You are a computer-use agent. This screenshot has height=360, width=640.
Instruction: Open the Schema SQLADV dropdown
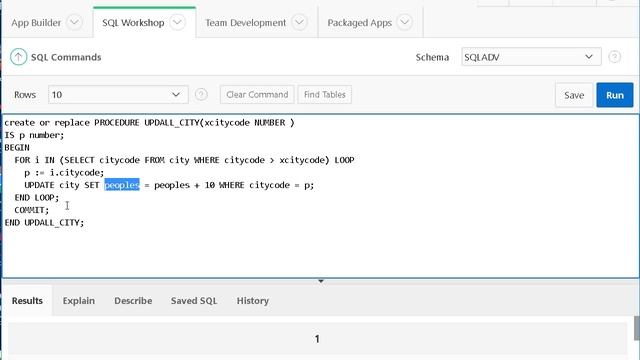531,57
